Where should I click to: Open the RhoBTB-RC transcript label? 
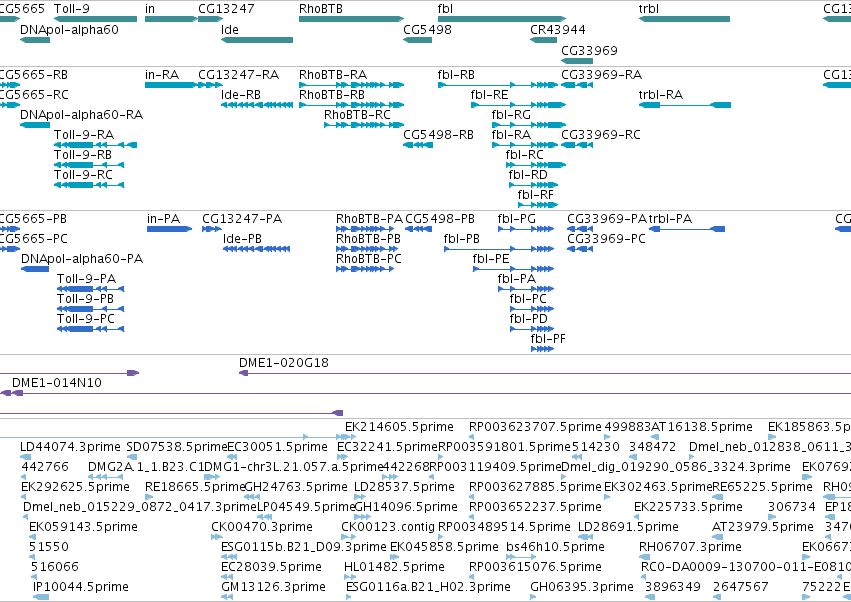pos(357,115)
